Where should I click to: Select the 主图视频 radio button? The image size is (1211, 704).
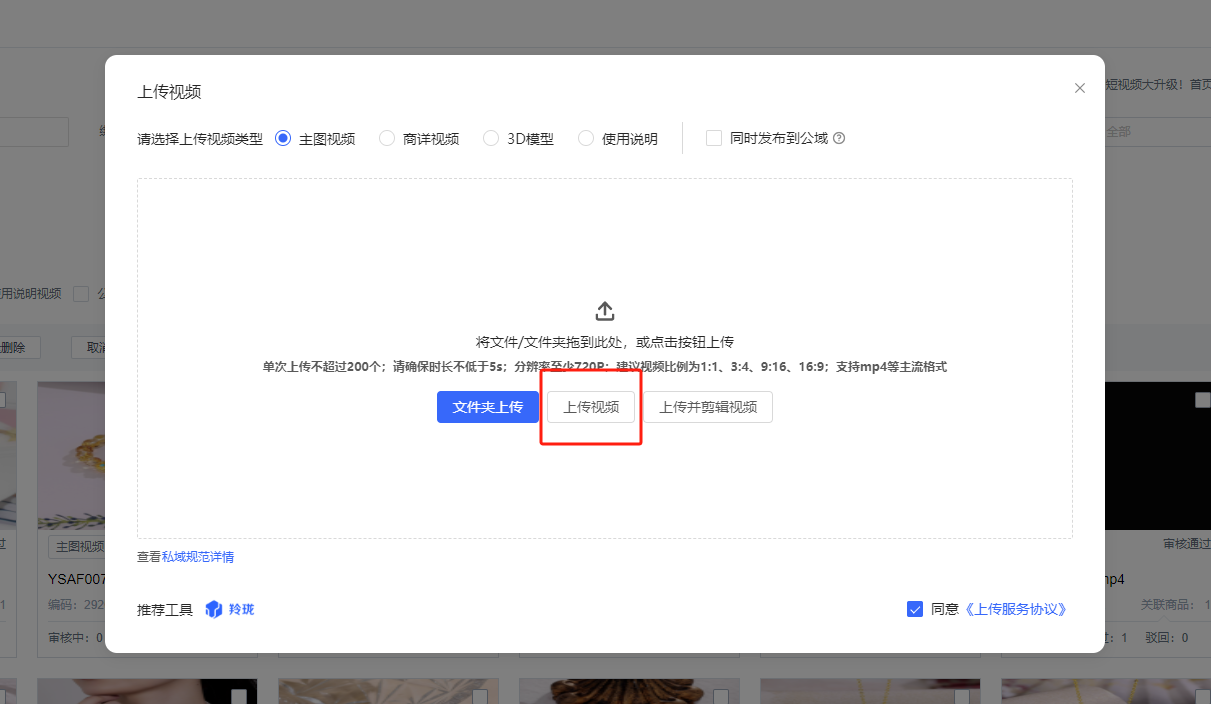(x=283, y=139)
